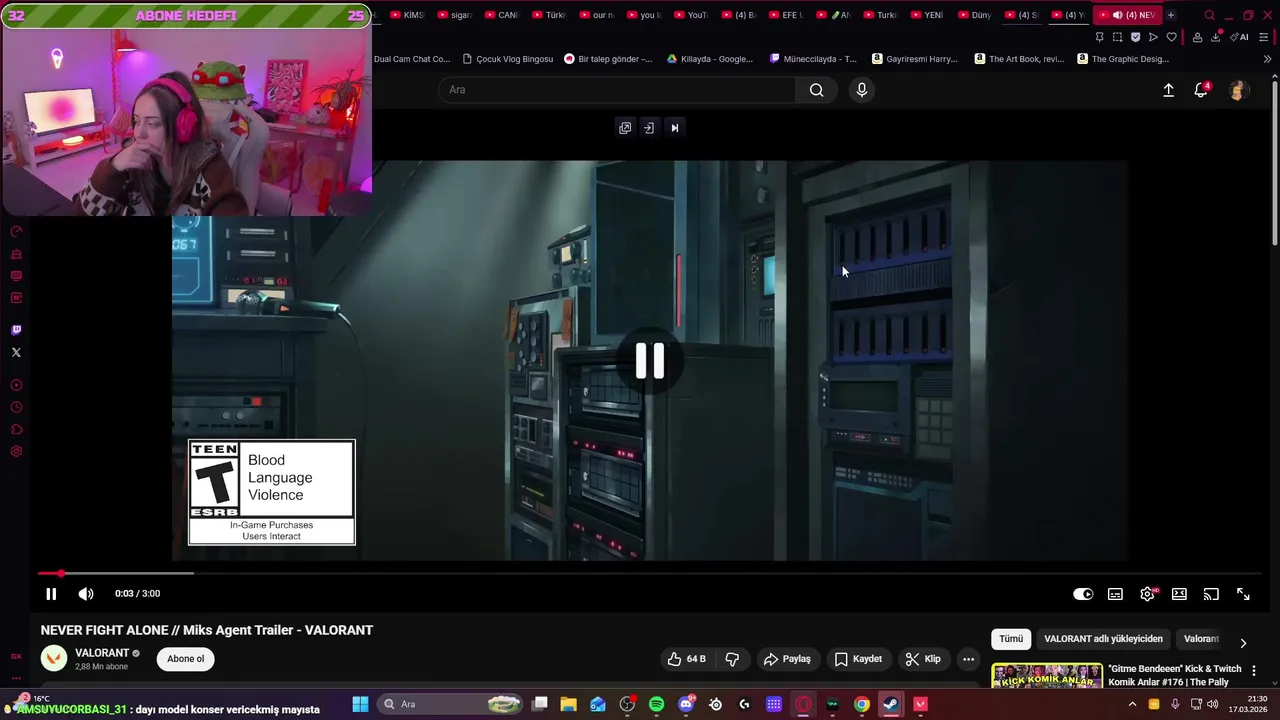The height and width of the screenshot is (720, 1280).
Task: Click Windows taskbar Ara search box
Action: tap(451, 704)
